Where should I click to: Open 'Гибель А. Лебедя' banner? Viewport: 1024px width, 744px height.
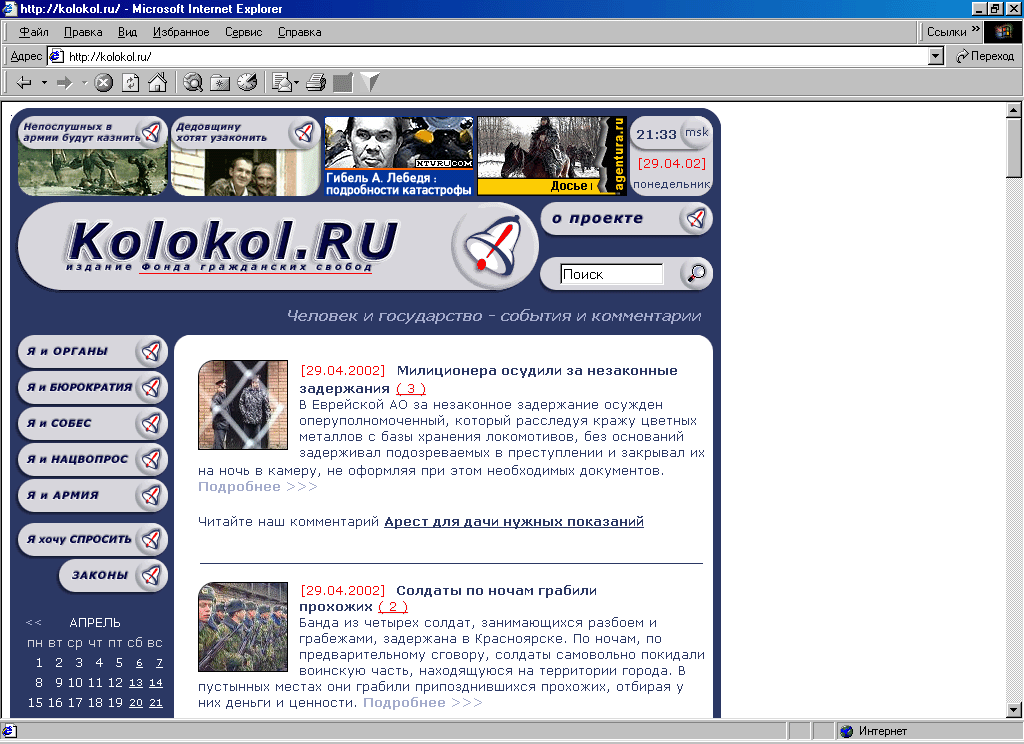398,156
